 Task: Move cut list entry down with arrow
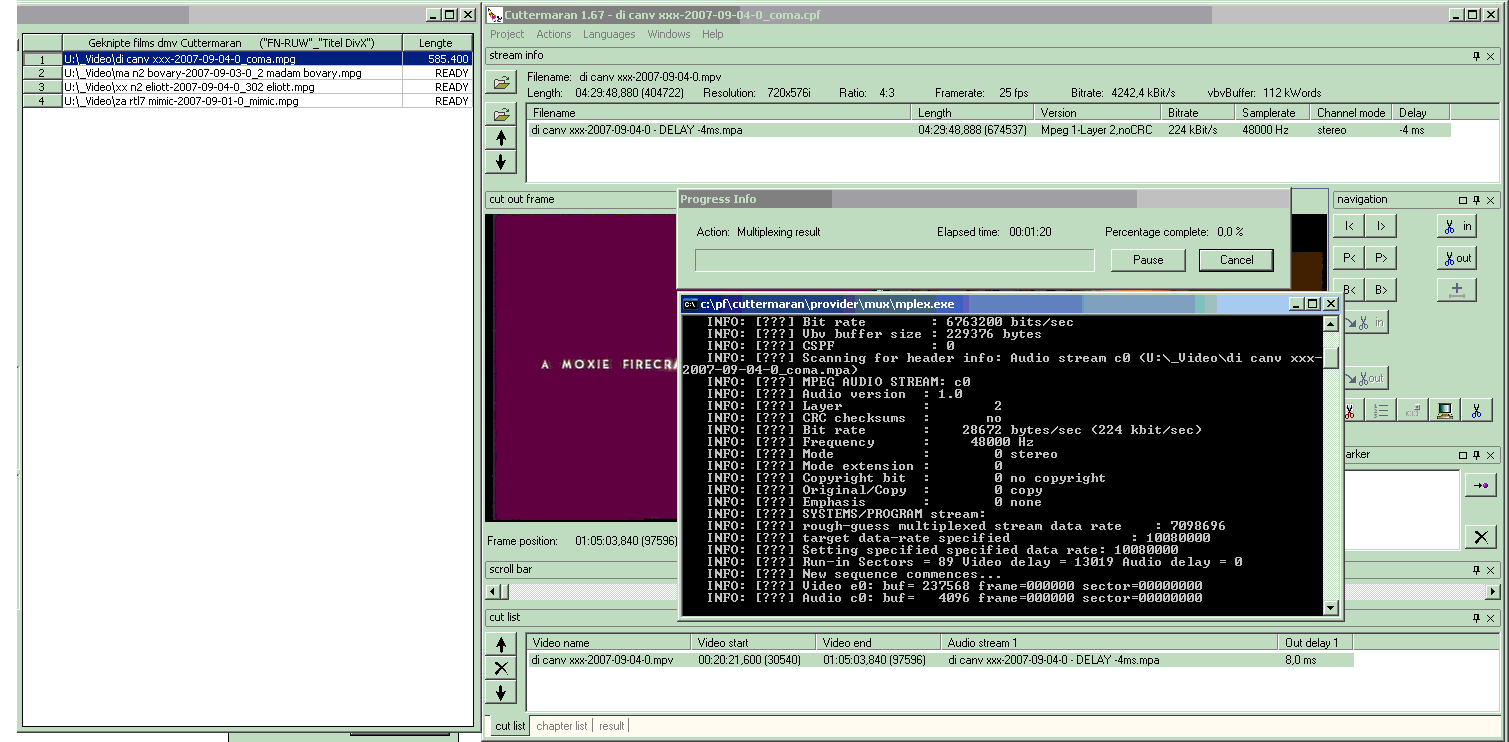tap(501, 693)
